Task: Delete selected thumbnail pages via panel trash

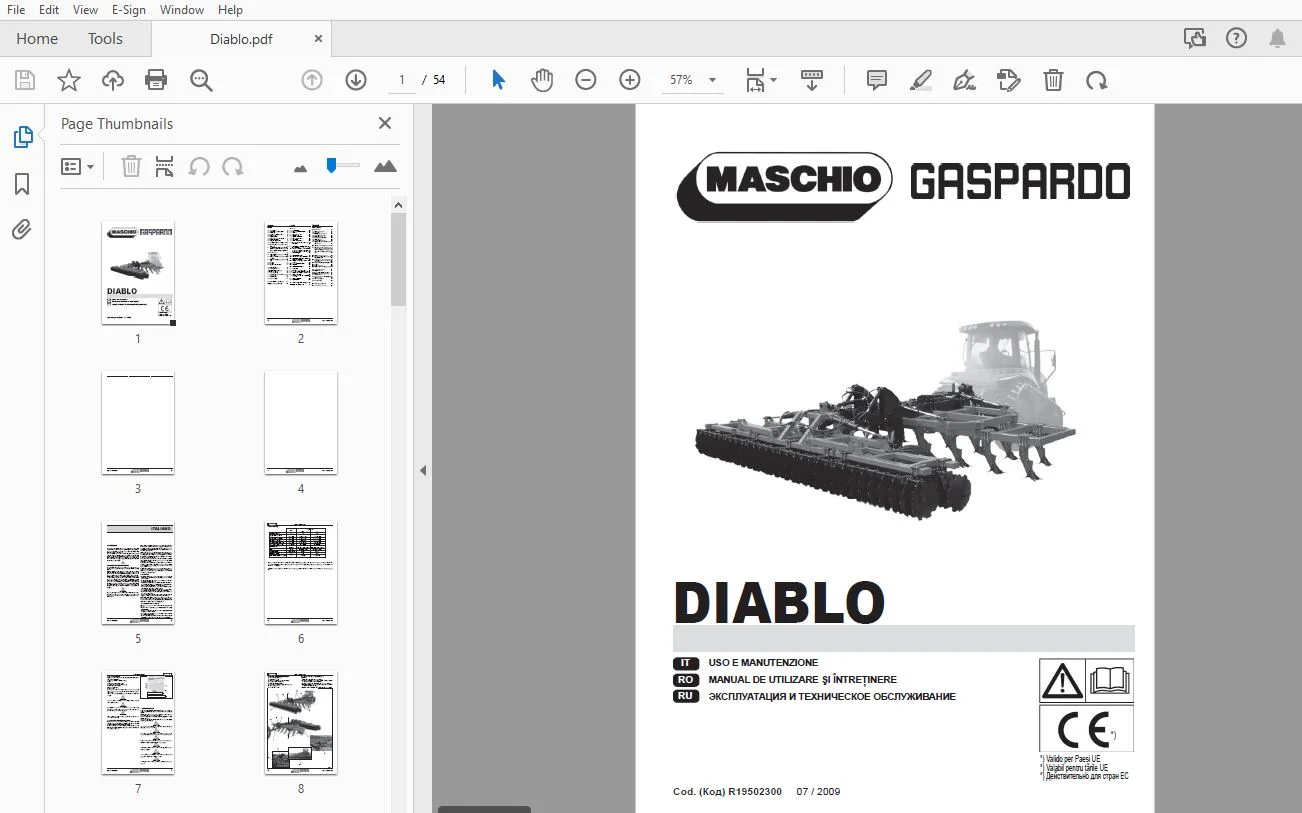Action: [131, 166]
